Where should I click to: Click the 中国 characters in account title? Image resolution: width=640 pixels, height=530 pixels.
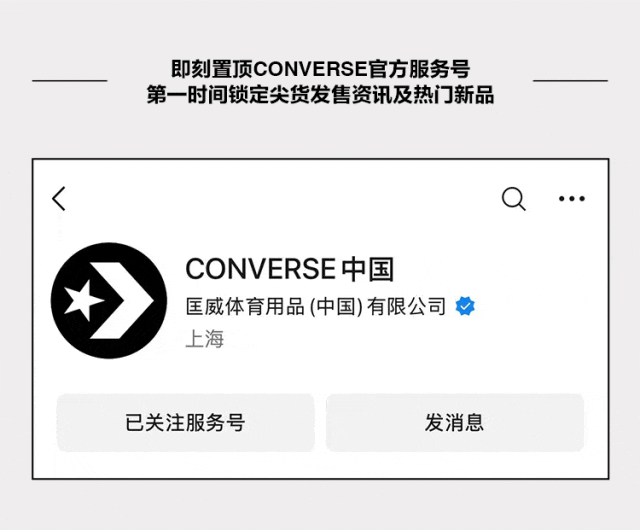pyautogui.click(x=368, y=269)
